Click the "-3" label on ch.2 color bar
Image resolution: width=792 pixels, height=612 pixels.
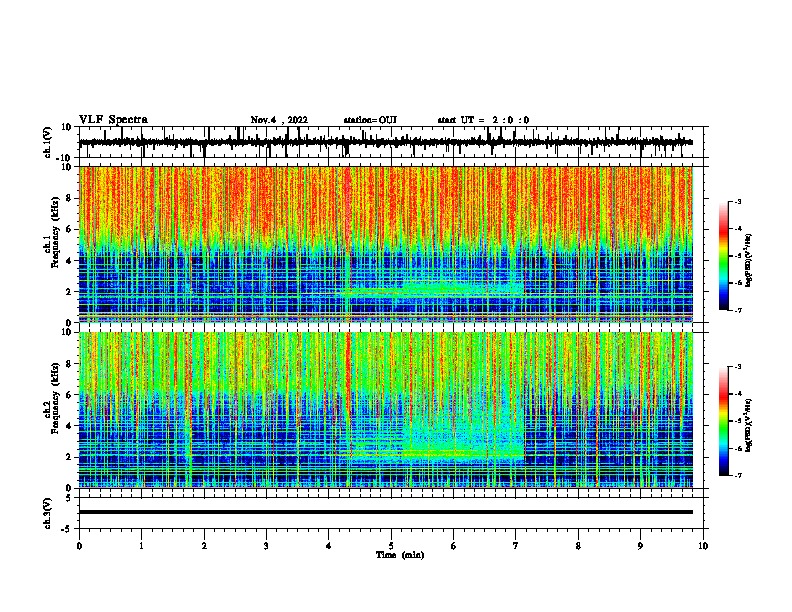737,367
